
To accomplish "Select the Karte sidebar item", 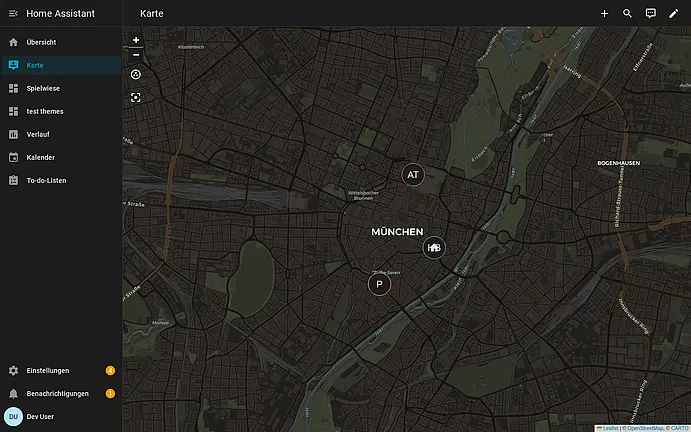I will coord(61,65).
